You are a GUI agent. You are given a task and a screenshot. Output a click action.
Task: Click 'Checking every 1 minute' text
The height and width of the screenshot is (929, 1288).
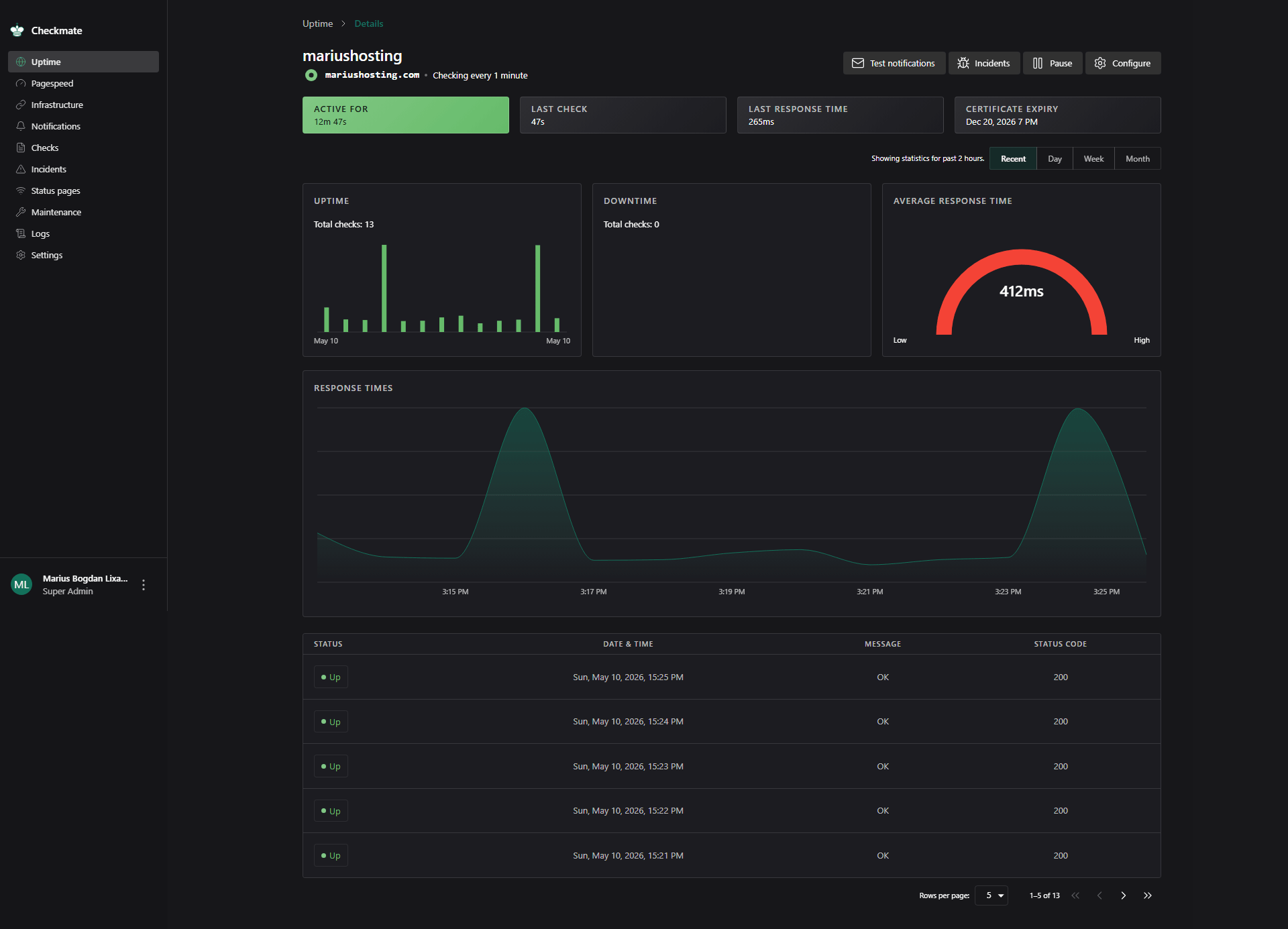pos(480,75)
